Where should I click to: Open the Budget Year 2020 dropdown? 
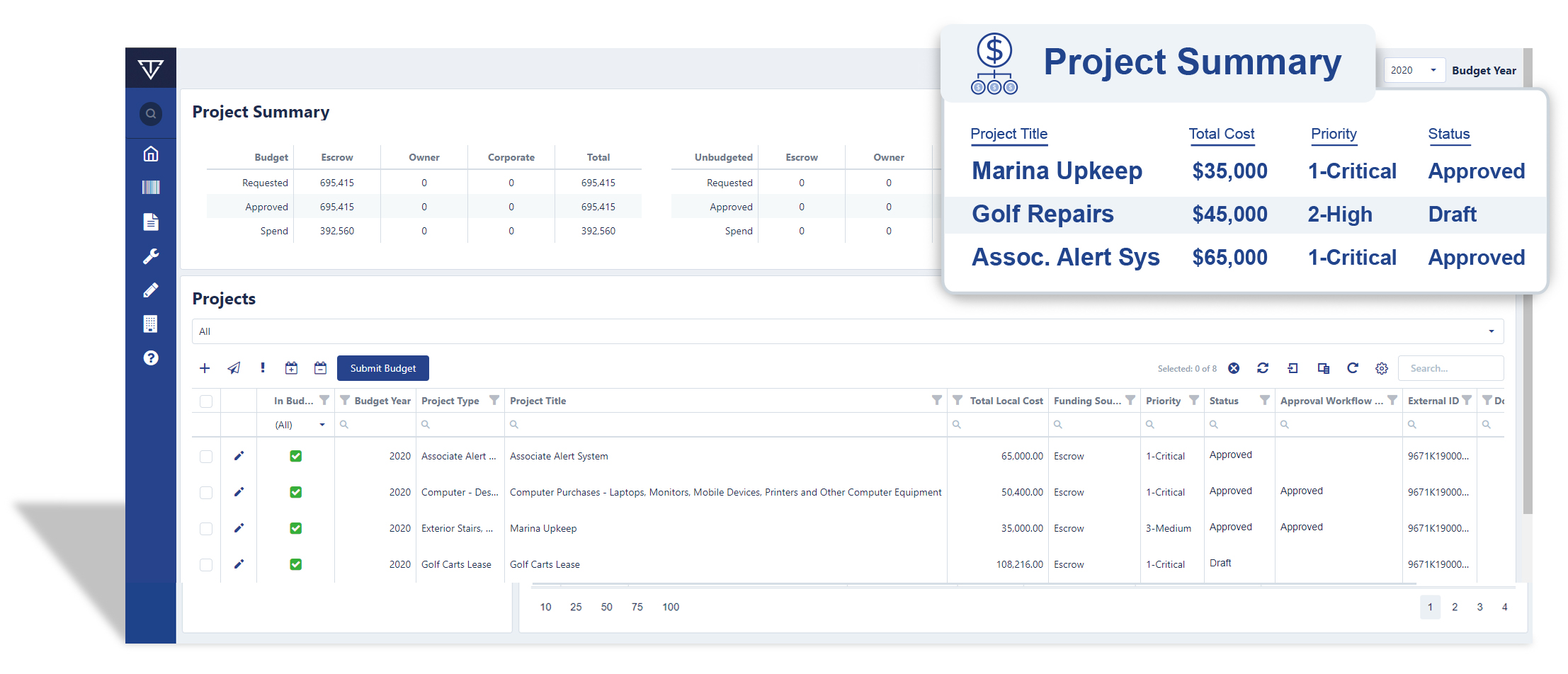1414,70
